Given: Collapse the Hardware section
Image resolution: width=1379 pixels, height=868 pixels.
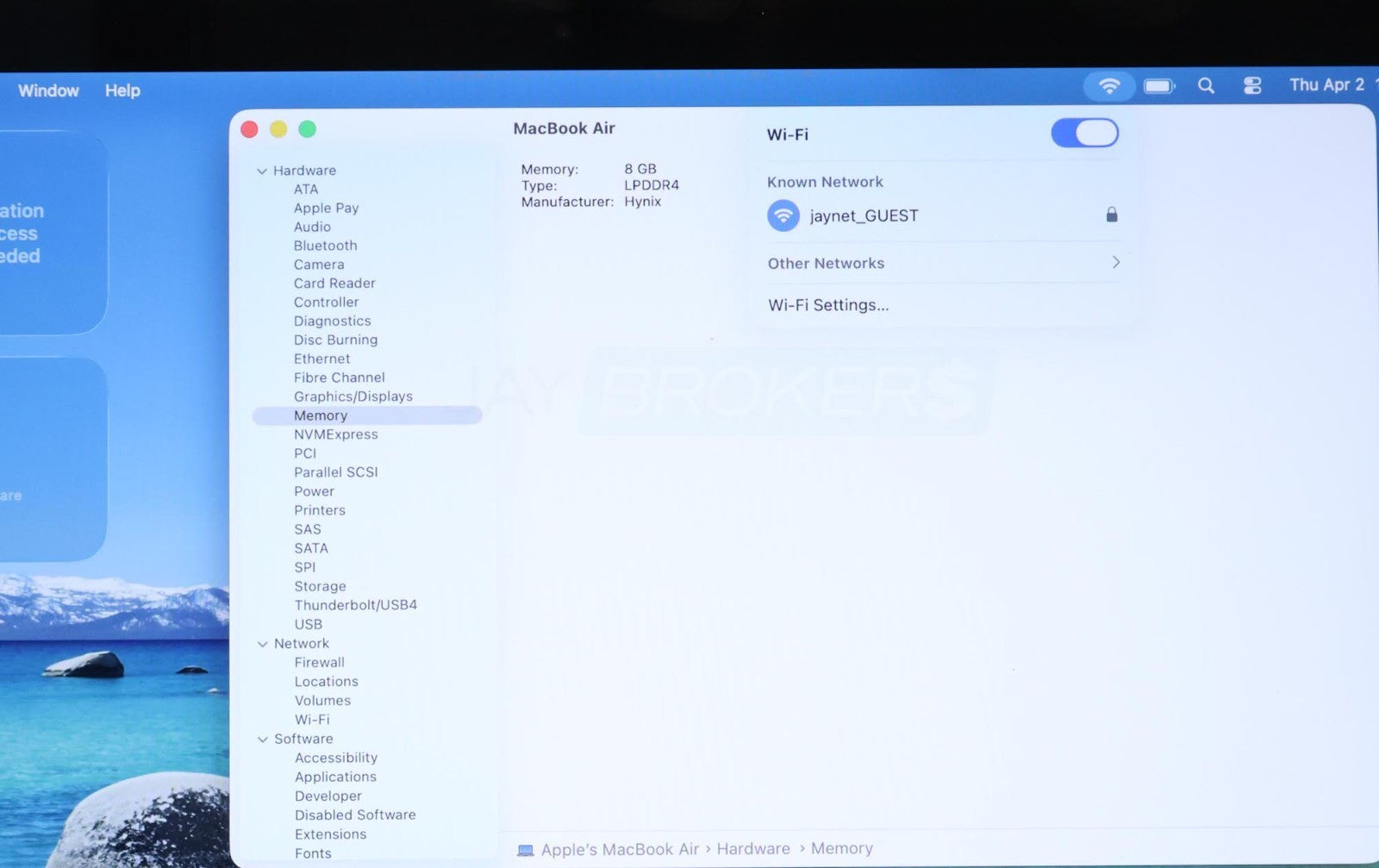Looking at the screenshot, I should point(262,171).
